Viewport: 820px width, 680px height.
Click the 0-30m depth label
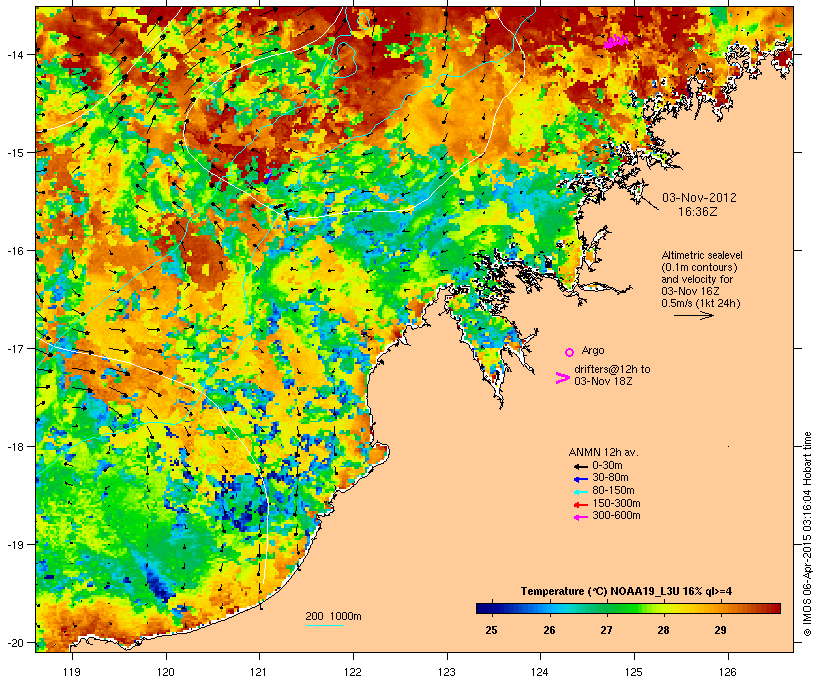607,466
